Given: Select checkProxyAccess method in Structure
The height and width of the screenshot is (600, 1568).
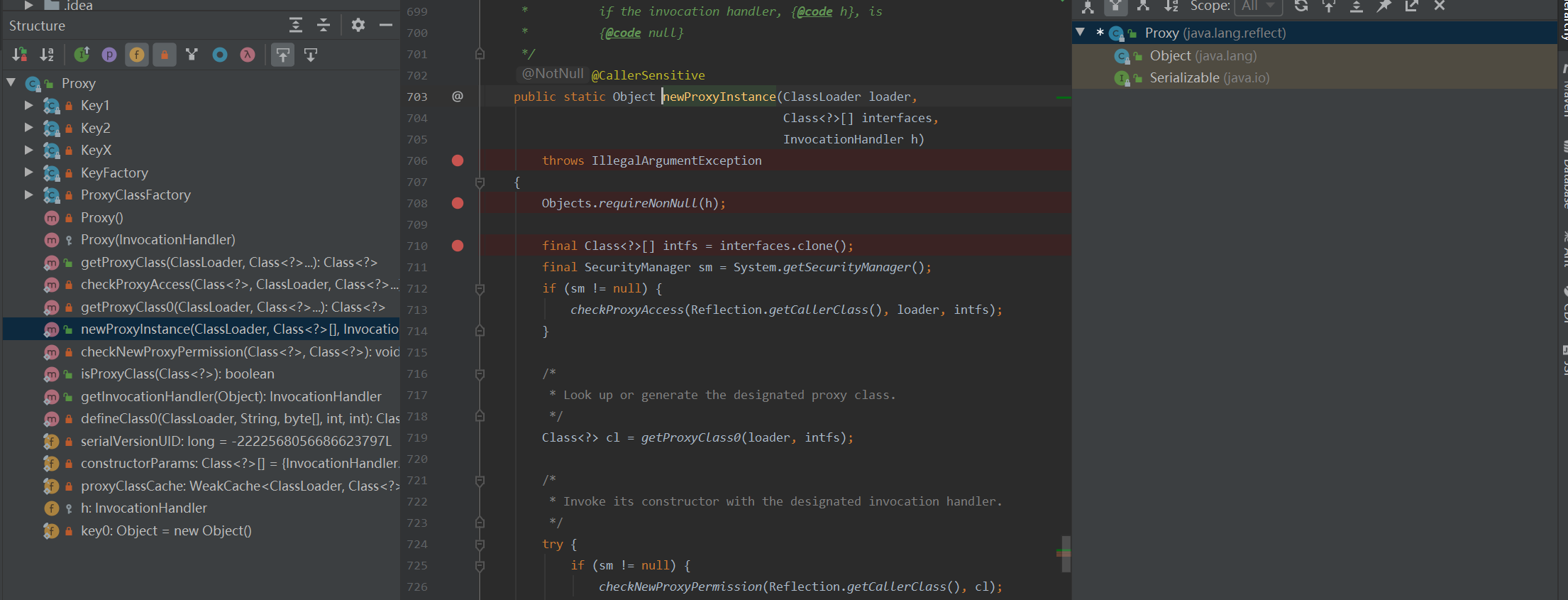Looking at the screenshot, I should click(239, 284).
